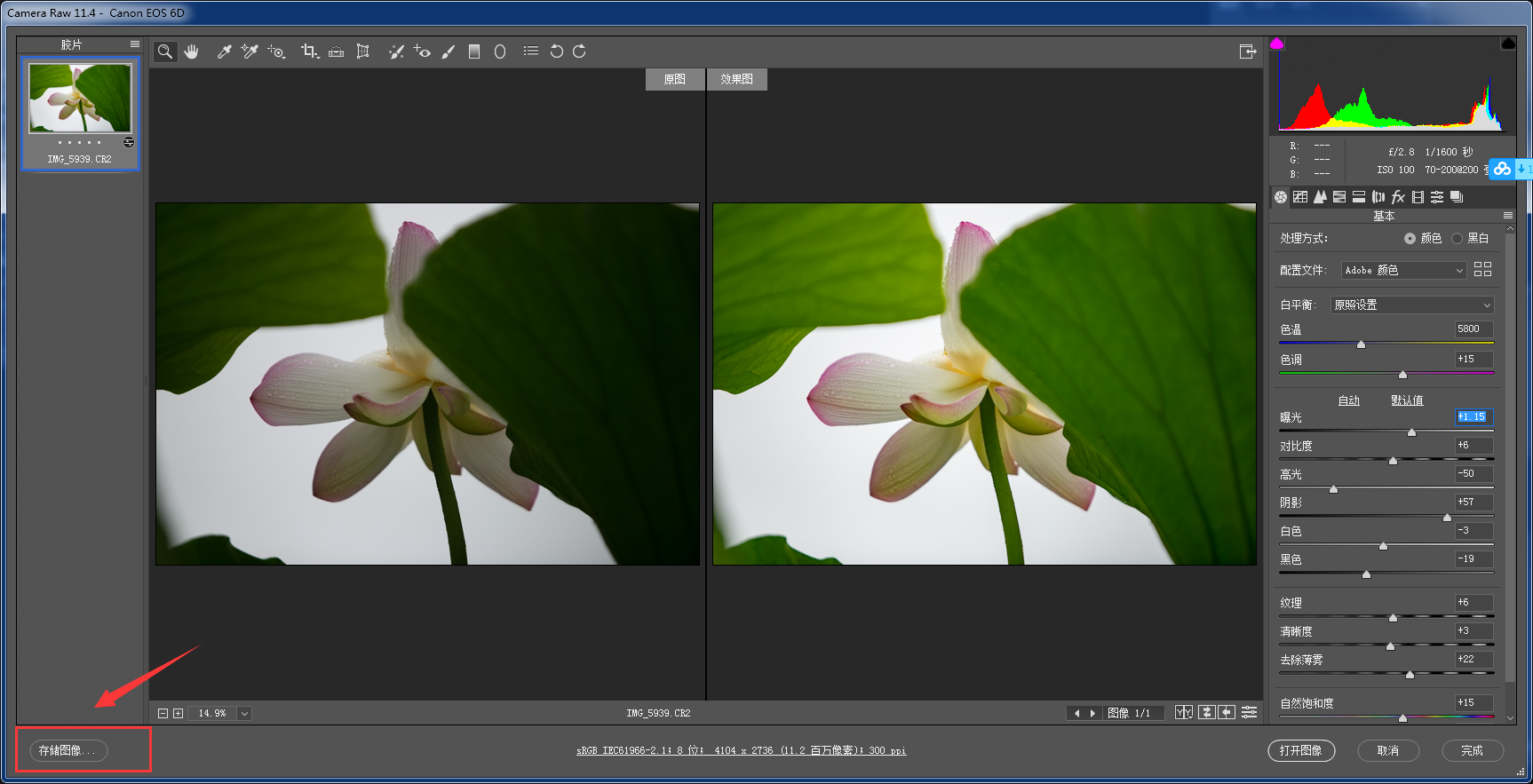Viewport: 1533px width, 784px height.
Task: Toggle full screen mode icon
Action: pyautogui.click(x=1248, y=51)
